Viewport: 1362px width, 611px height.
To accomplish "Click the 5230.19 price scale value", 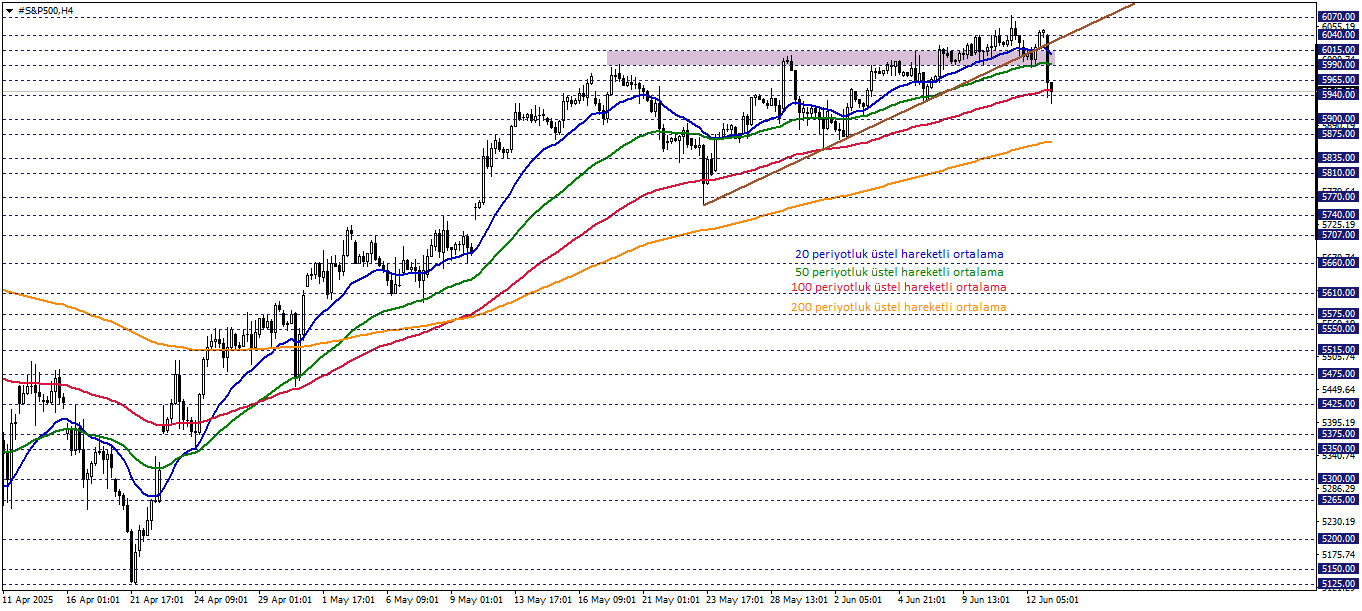I will (x=1338, y=522).
